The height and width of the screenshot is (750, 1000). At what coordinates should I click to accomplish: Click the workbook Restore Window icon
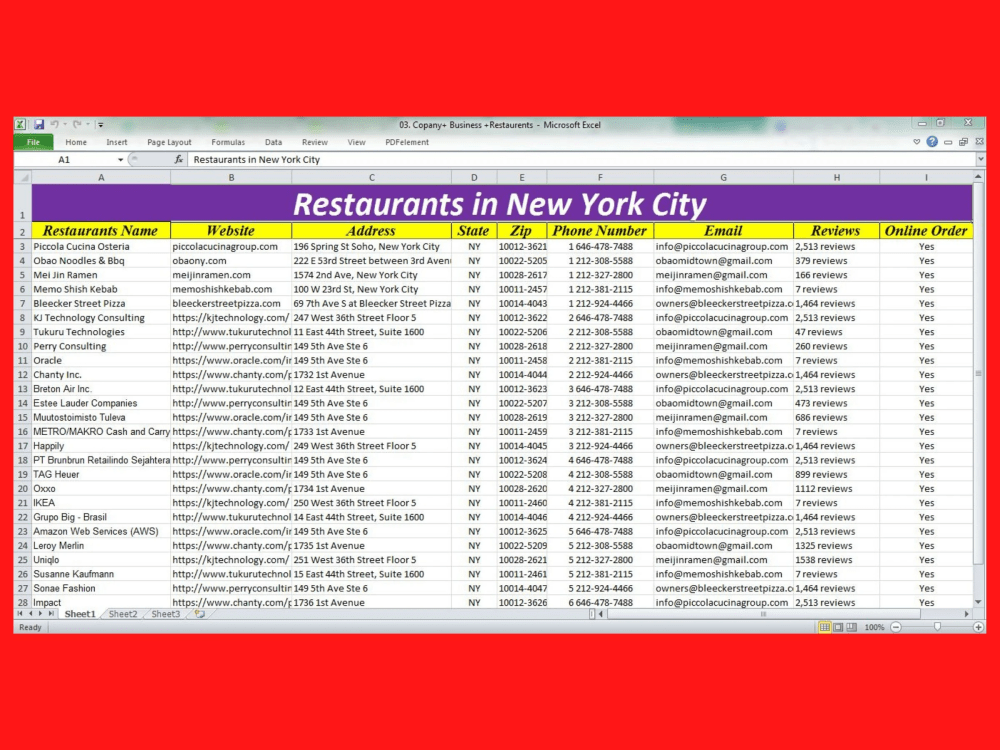pyautogui.click(x=964, y=142)
